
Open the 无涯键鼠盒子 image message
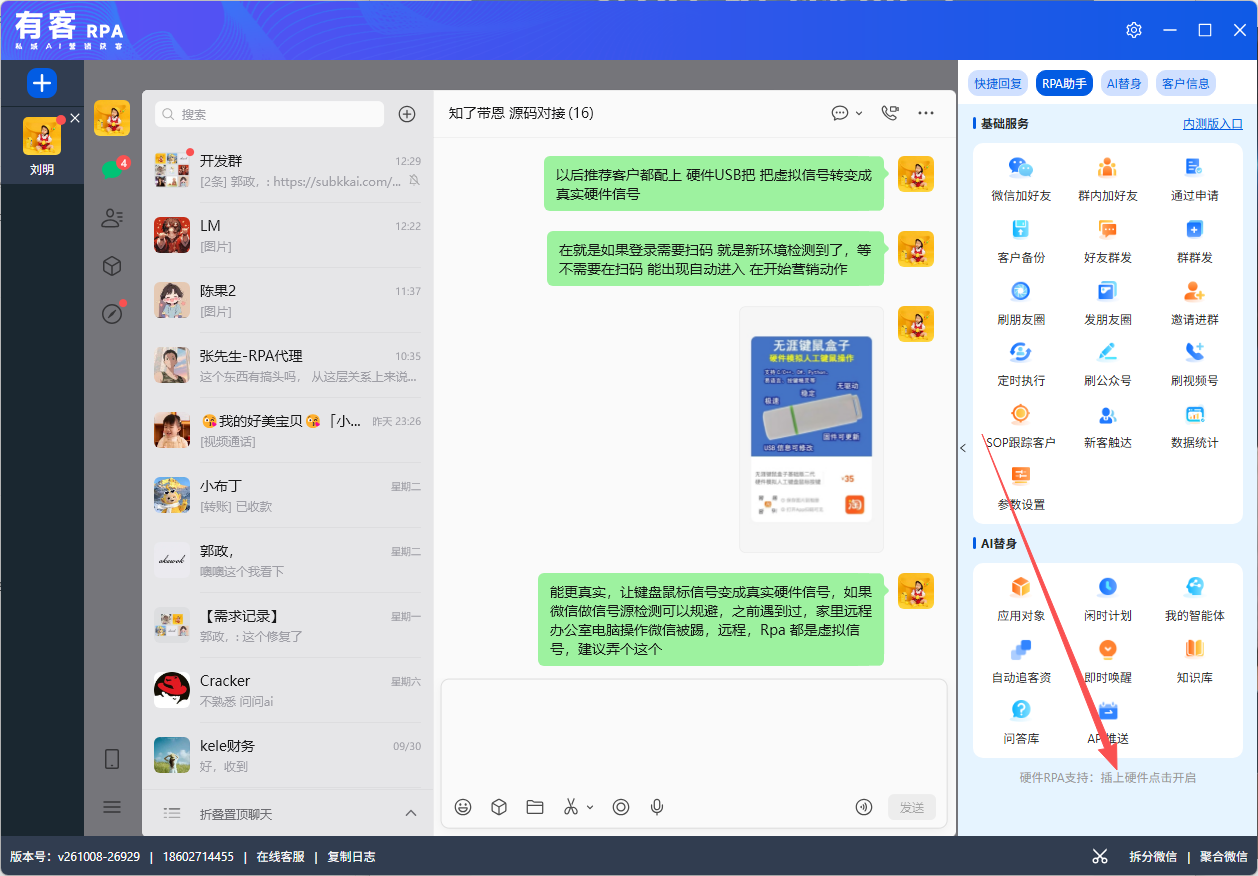(x=811, y=429)
